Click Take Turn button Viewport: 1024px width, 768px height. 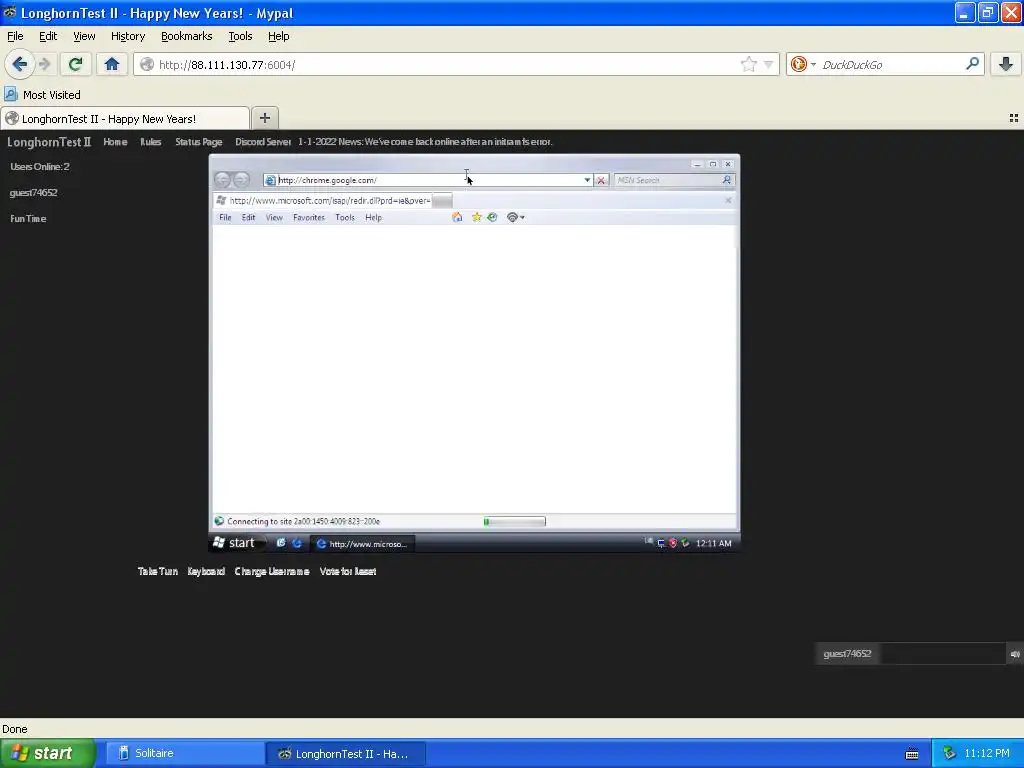tap(157, 571)
